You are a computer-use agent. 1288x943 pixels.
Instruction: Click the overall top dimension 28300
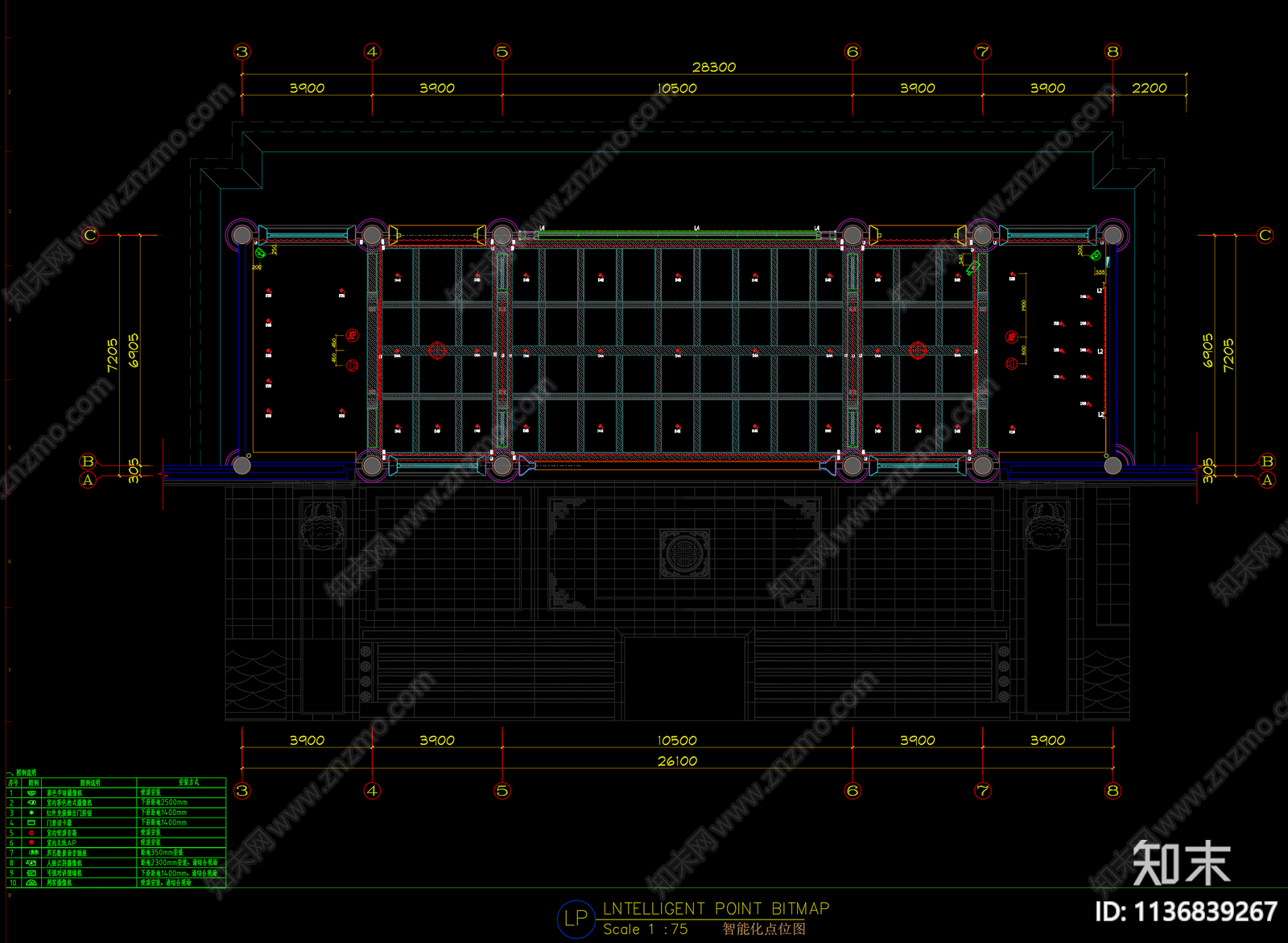pyautogui.click(x=713, y=67)
